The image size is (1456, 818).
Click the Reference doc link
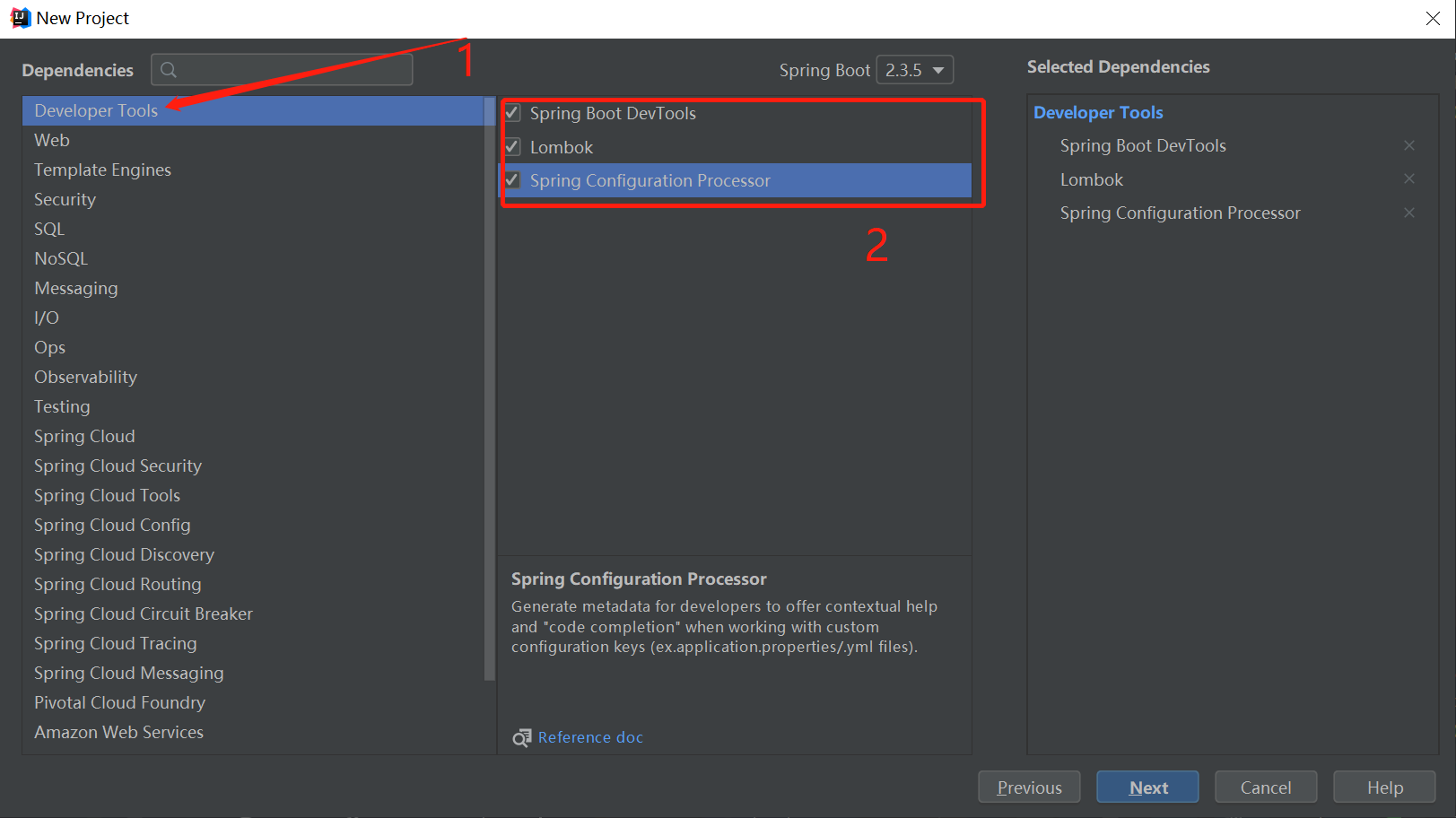[590, 737]
